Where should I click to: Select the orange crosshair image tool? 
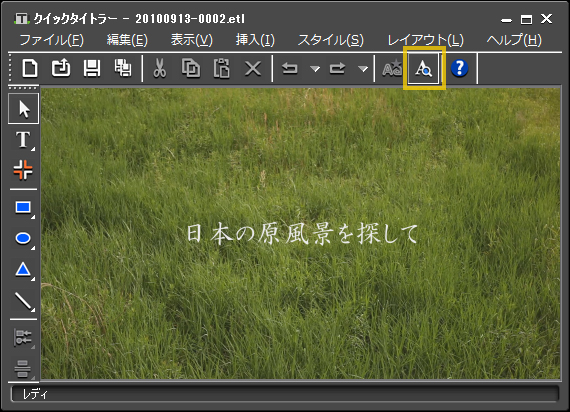(x=23, y=170)
